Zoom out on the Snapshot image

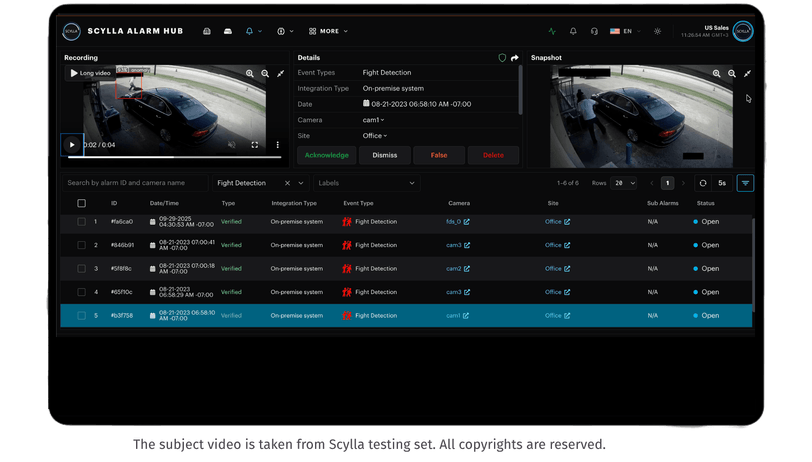[732, 74]
